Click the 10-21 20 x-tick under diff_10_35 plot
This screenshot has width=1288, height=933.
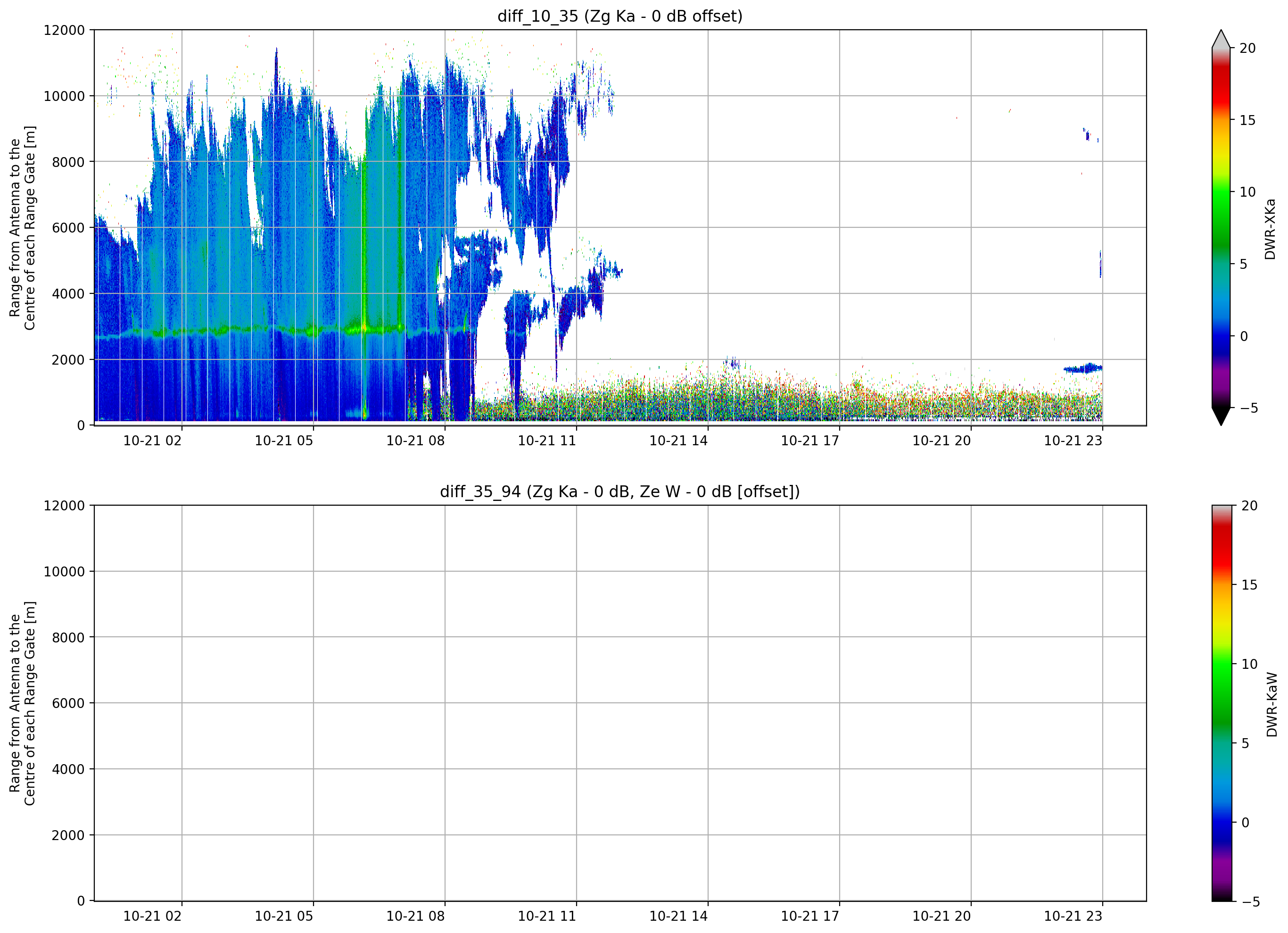[941, 441]
